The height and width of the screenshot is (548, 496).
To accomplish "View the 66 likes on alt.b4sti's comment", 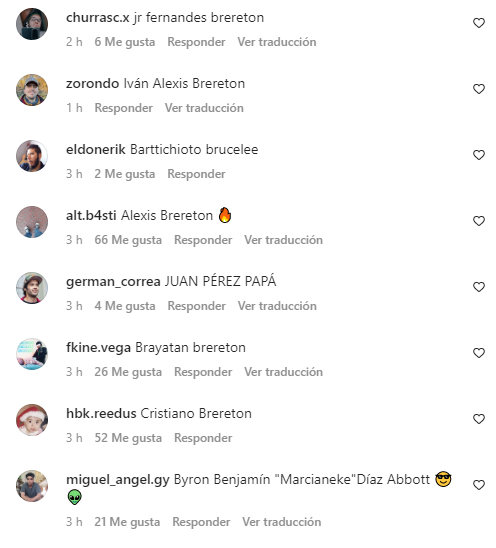I will pos(128,240).
